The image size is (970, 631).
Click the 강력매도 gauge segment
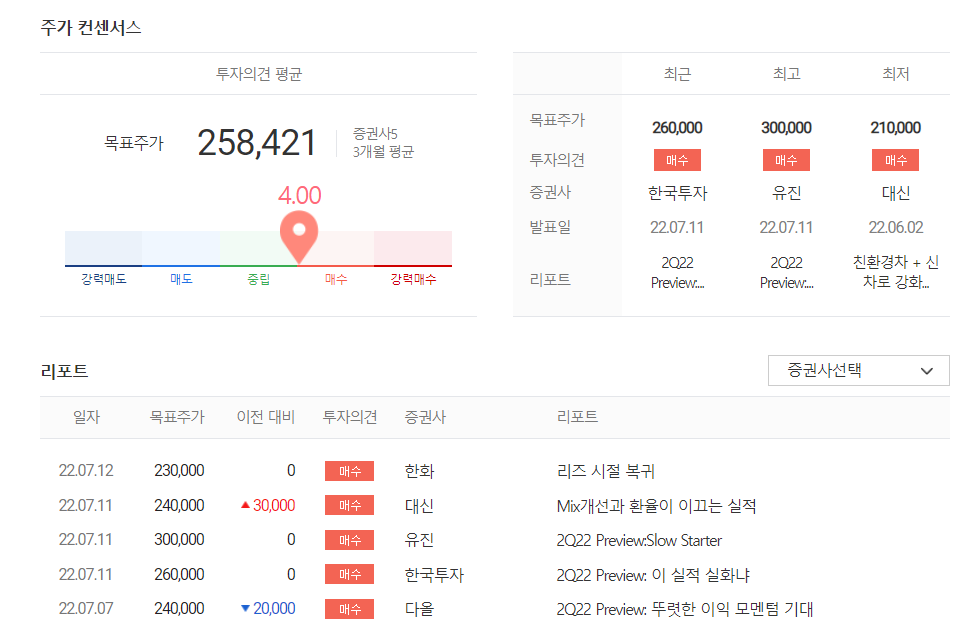[103, 249]
